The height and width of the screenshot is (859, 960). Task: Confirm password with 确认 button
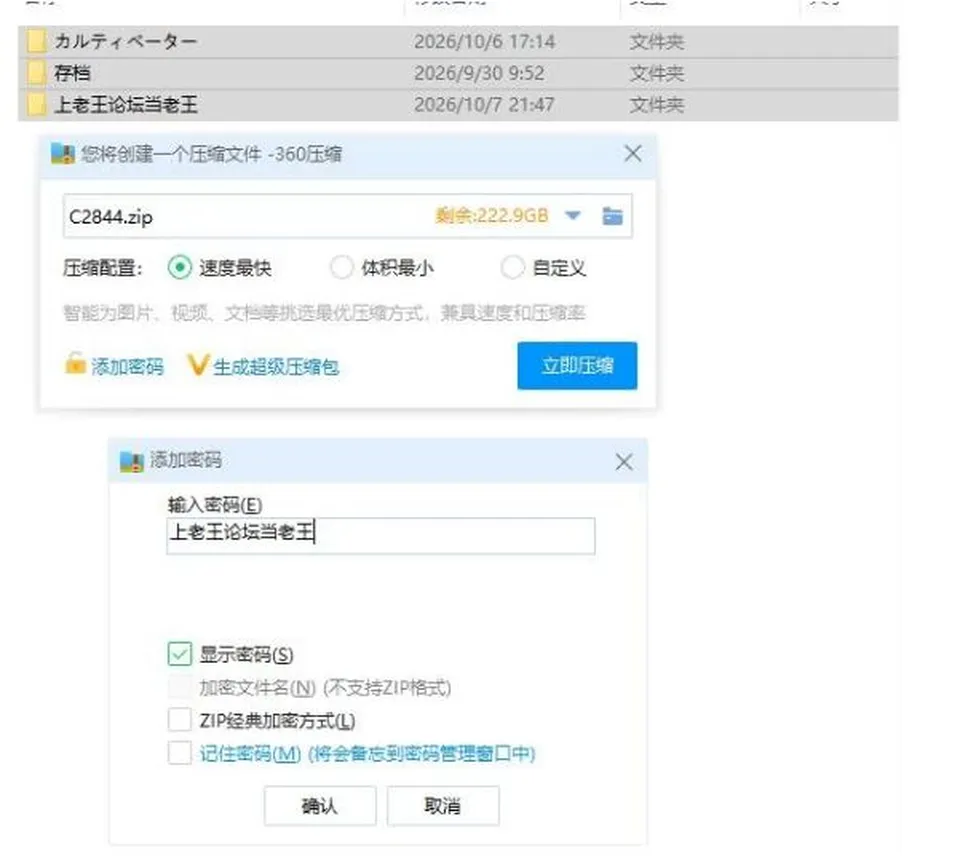pos(320,806)
